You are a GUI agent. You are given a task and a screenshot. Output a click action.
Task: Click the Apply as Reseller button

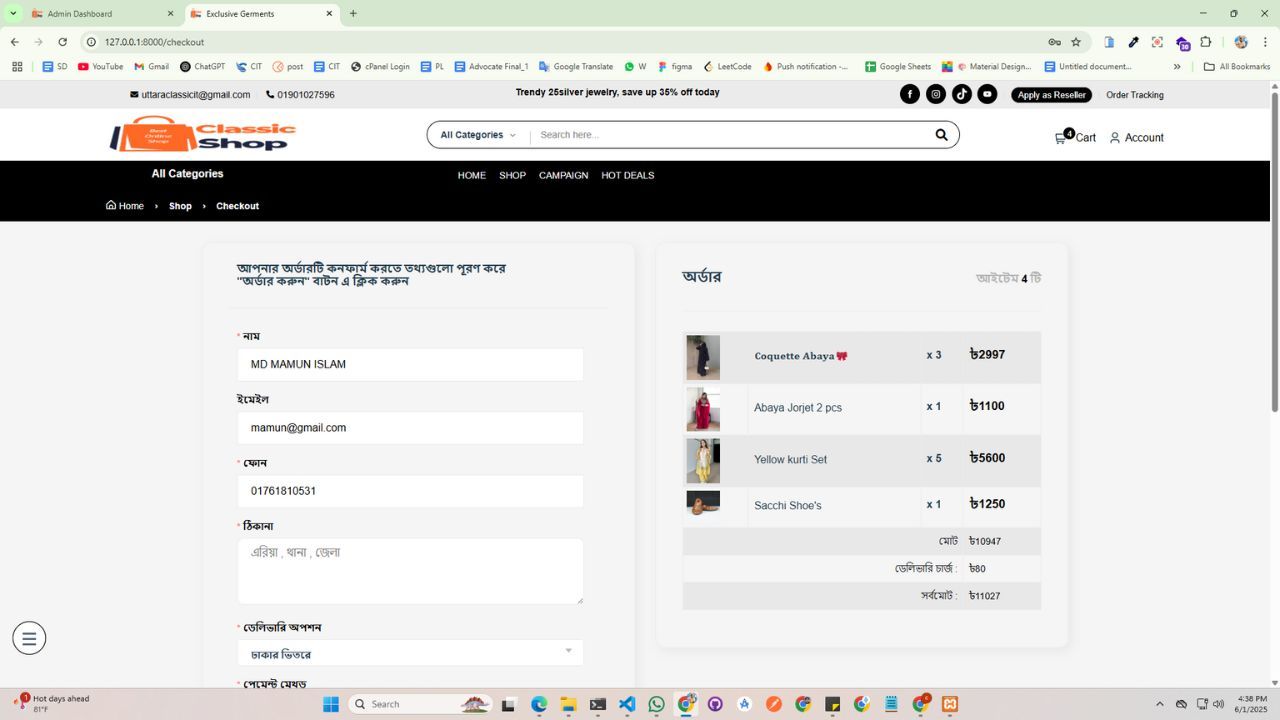click(x=1051, y=95)
